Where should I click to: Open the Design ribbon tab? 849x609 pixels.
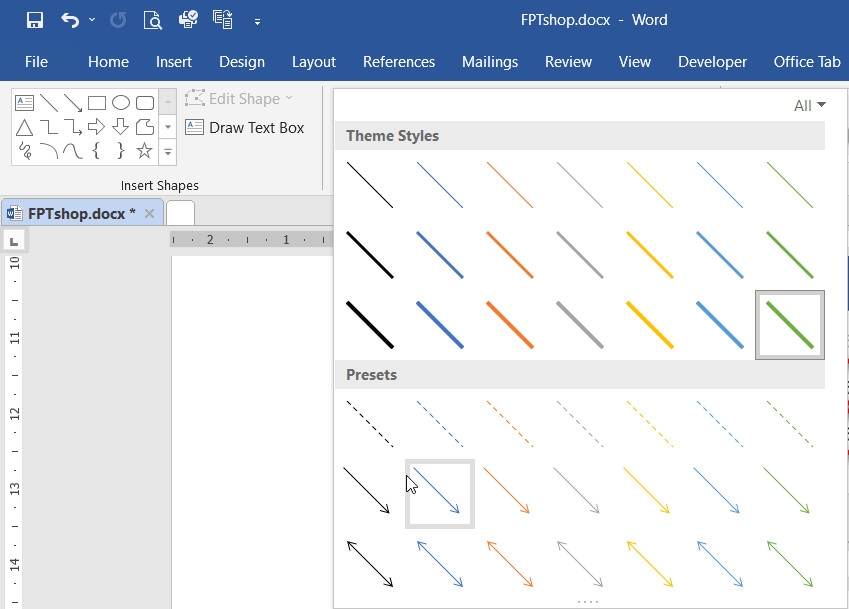pos(241,62)
